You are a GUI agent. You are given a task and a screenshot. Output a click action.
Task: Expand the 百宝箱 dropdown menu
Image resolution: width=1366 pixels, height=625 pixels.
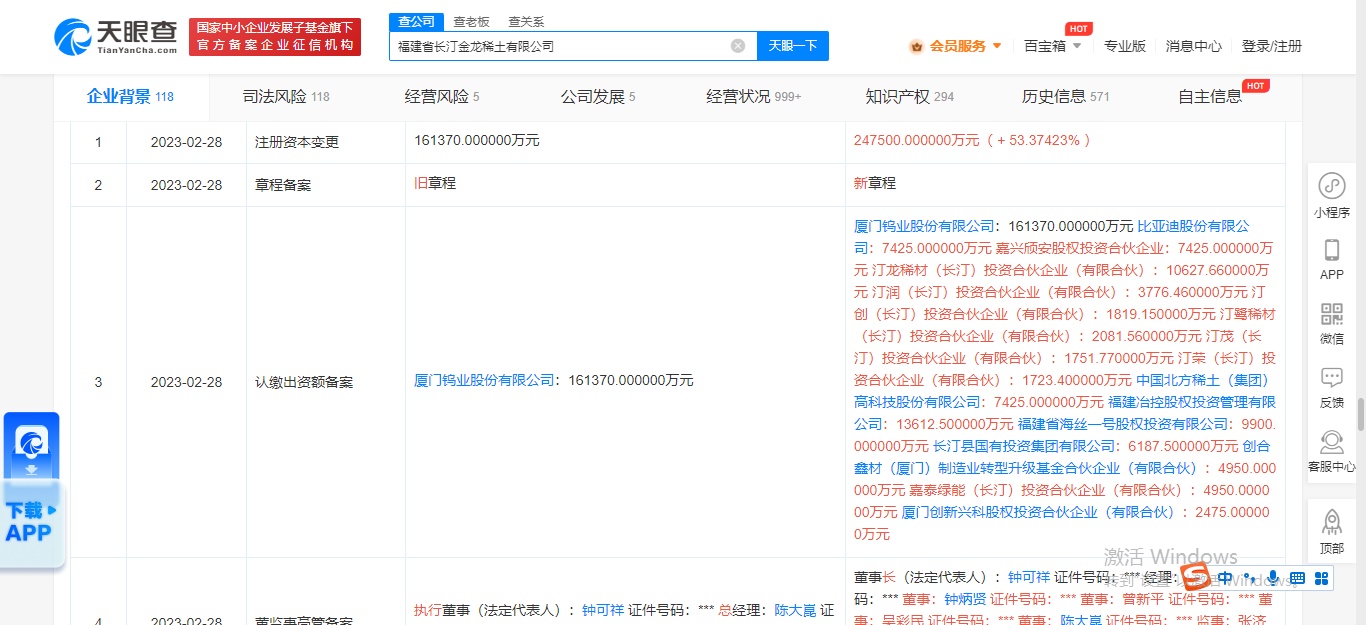click(x=1052, y=46)
